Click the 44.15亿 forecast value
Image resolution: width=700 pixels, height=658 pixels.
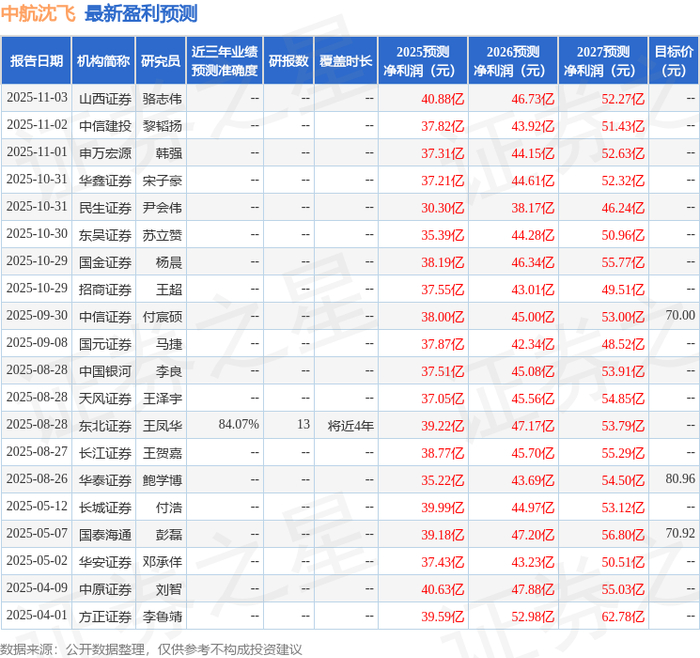pos(533,153)
